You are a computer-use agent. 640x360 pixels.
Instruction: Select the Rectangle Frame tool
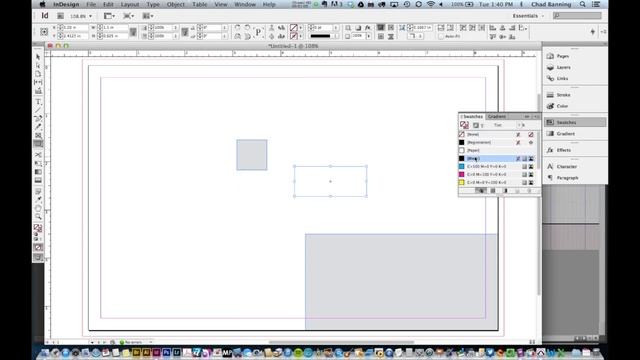tap(38, 135)
